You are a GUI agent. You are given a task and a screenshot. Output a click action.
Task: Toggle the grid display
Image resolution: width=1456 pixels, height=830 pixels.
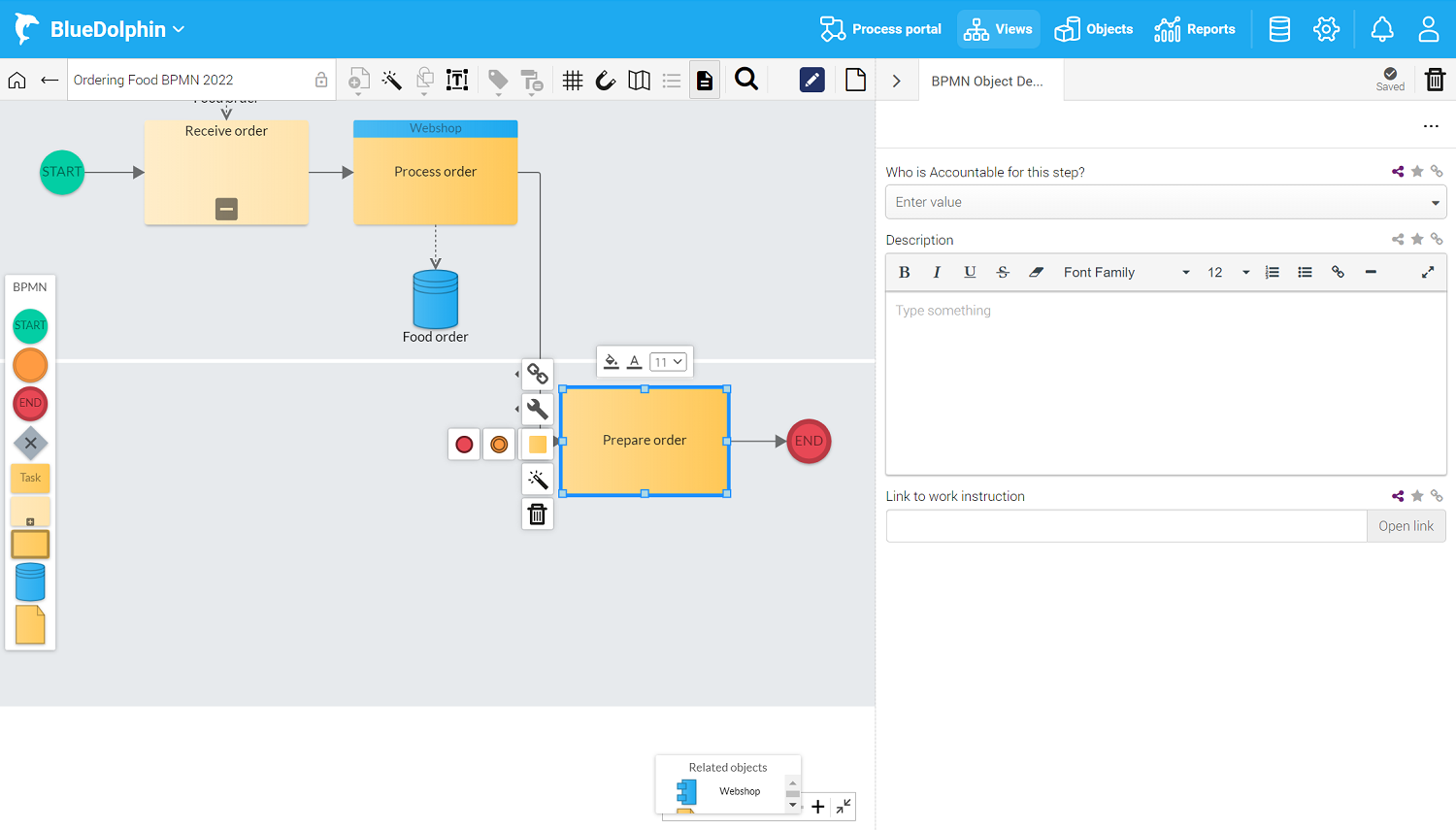573,81
